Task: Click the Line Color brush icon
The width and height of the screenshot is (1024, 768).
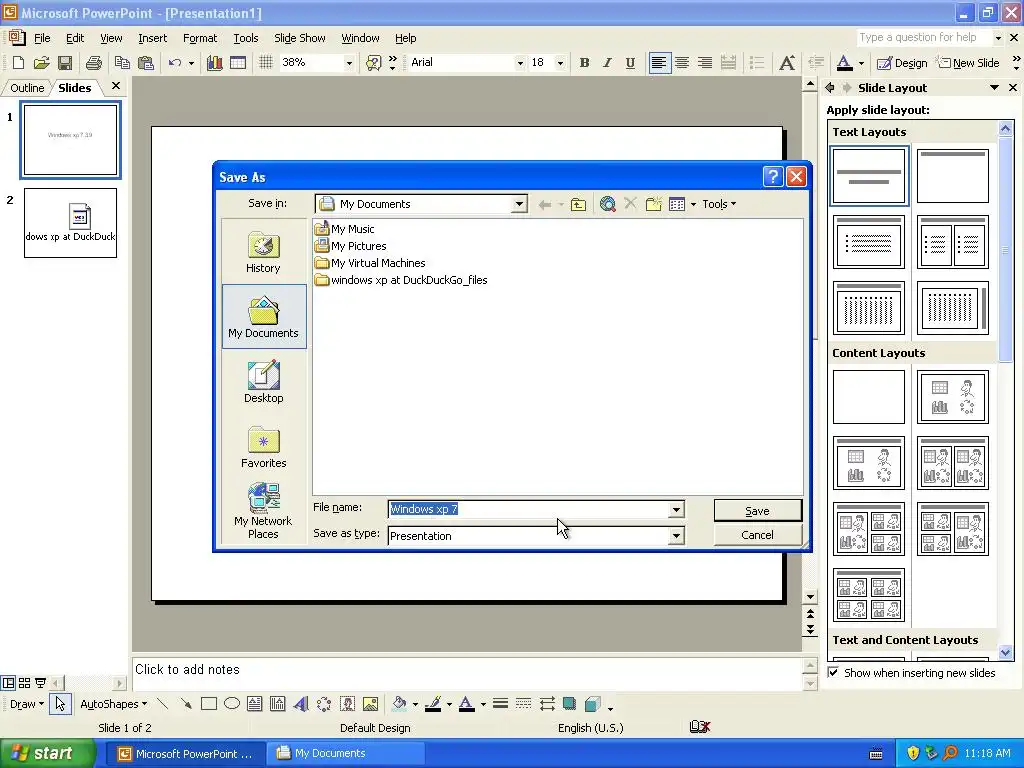Action: 432,704
